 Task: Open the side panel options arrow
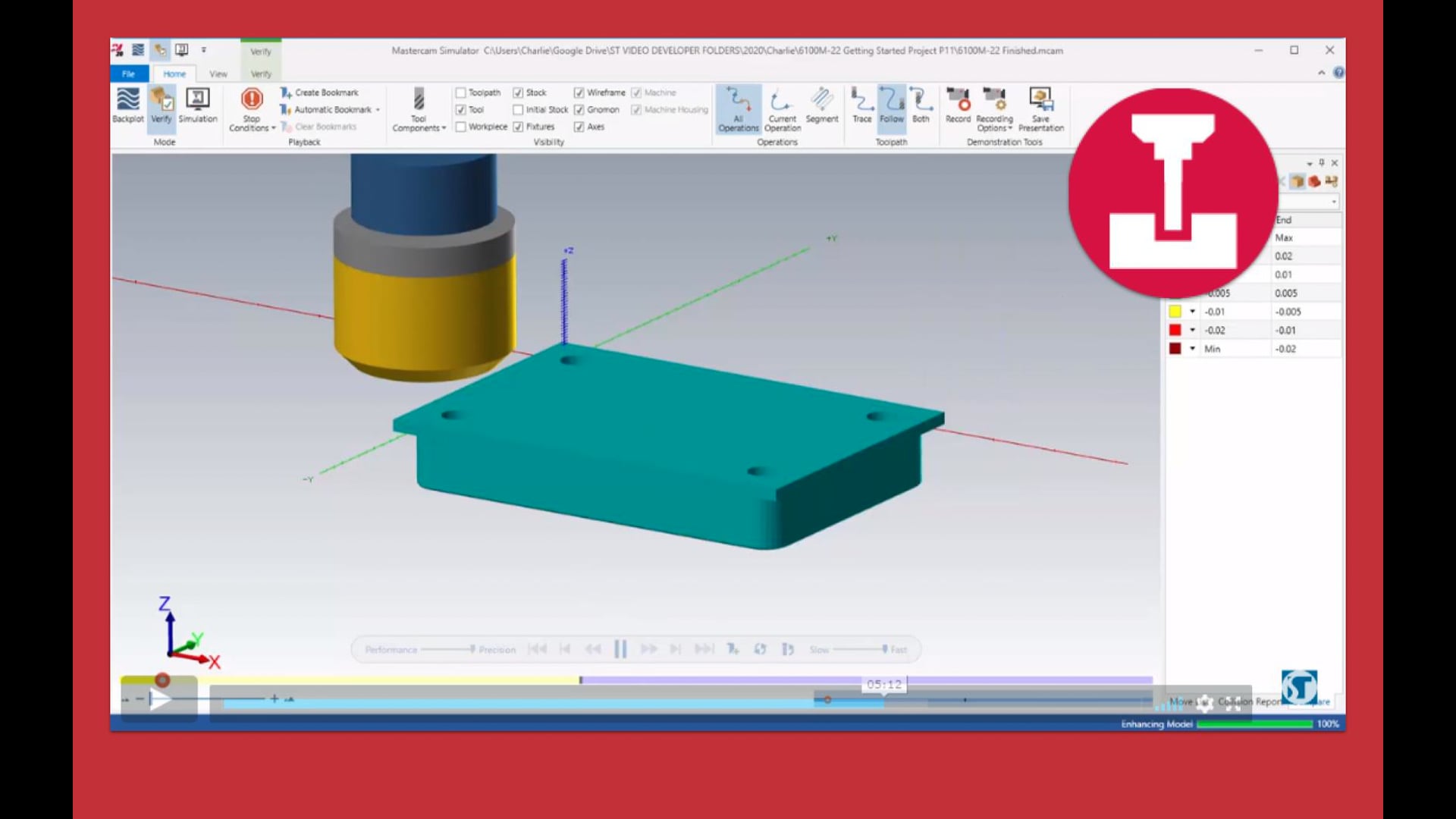point(1310,164)
